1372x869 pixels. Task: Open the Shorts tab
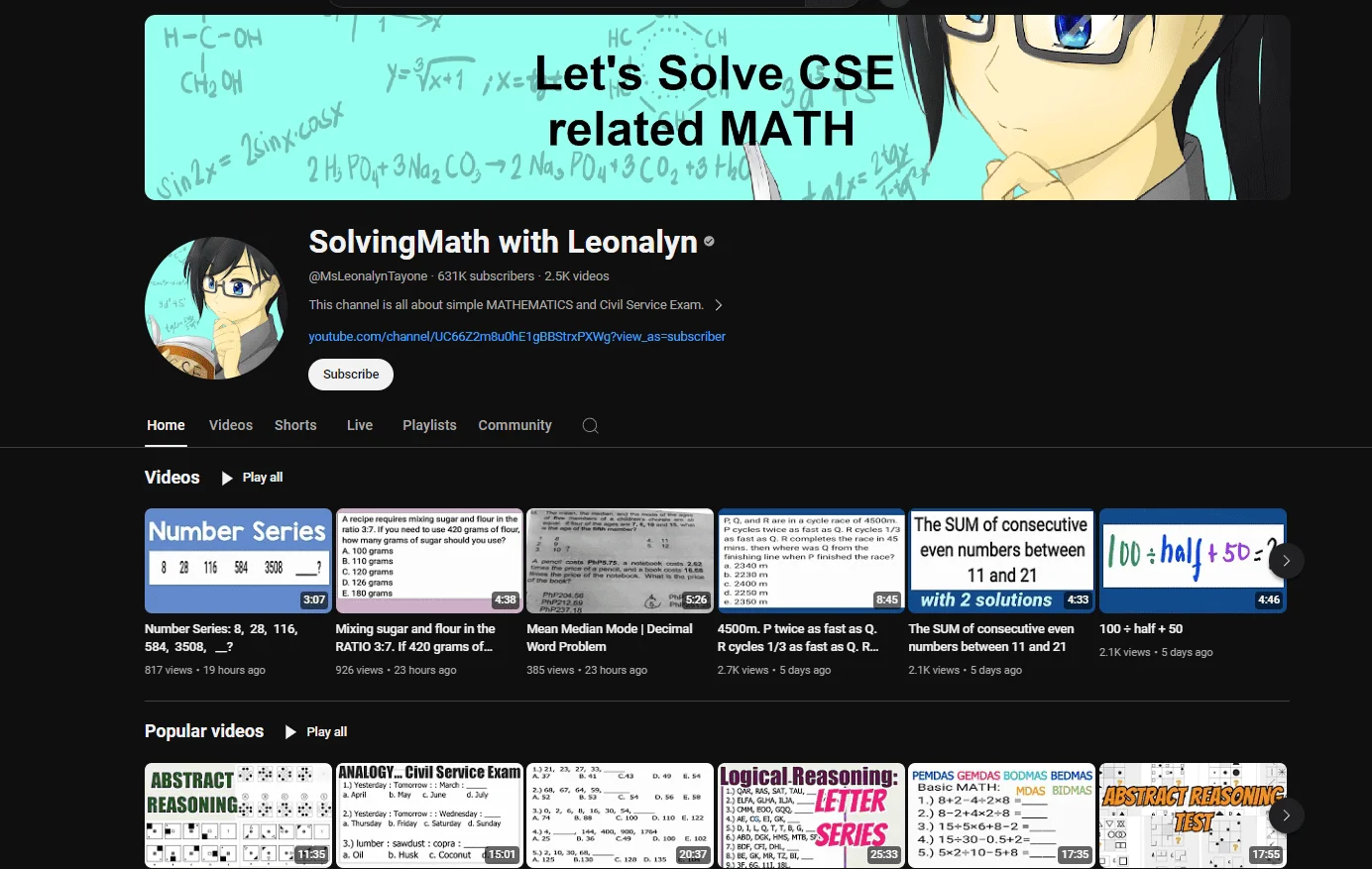295,425
